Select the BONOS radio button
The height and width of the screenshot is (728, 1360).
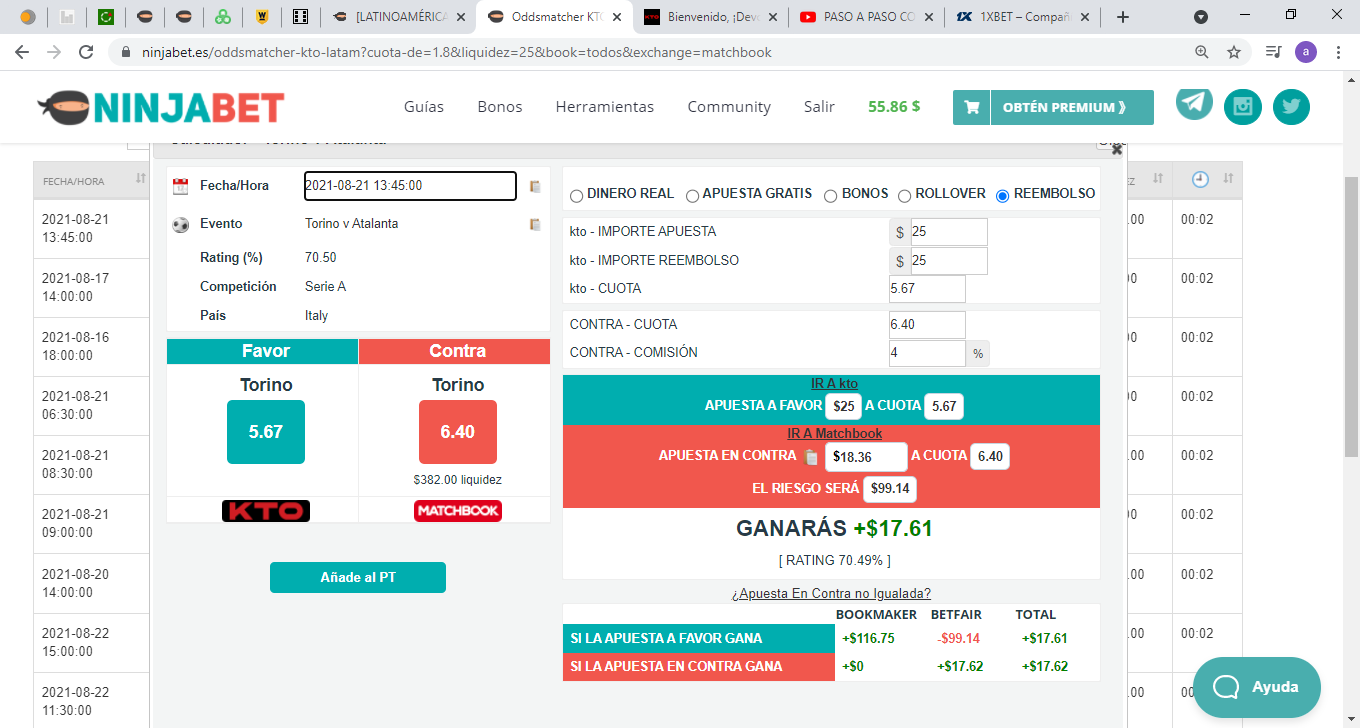(830, 196)
